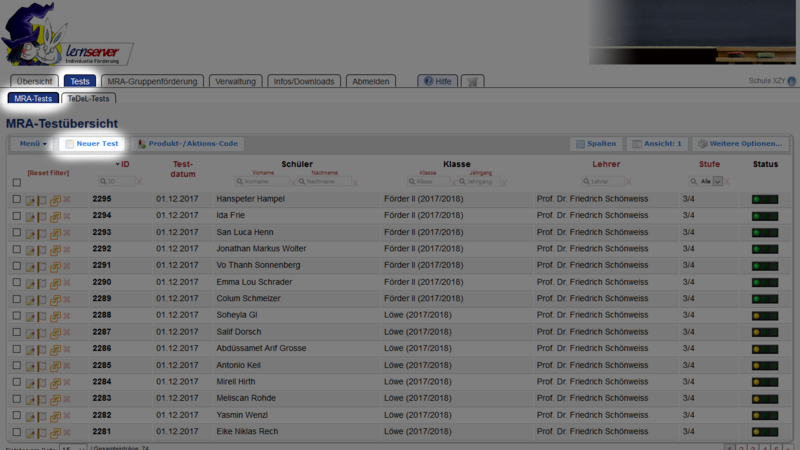This screenshot has width=800, height=450.
Task: Clear the Lehrer filter with its X icon
Action: [x=631, y=182]
